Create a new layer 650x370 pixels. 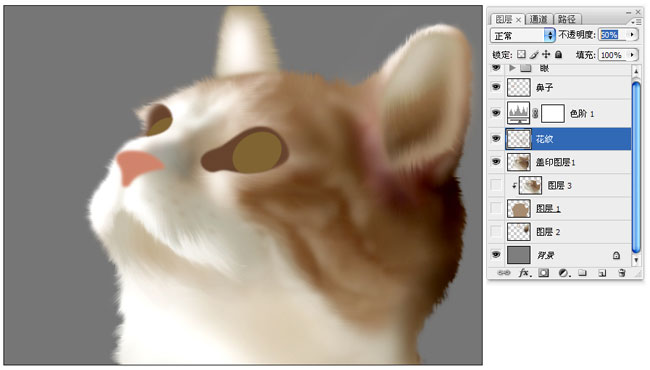(602, 273)
